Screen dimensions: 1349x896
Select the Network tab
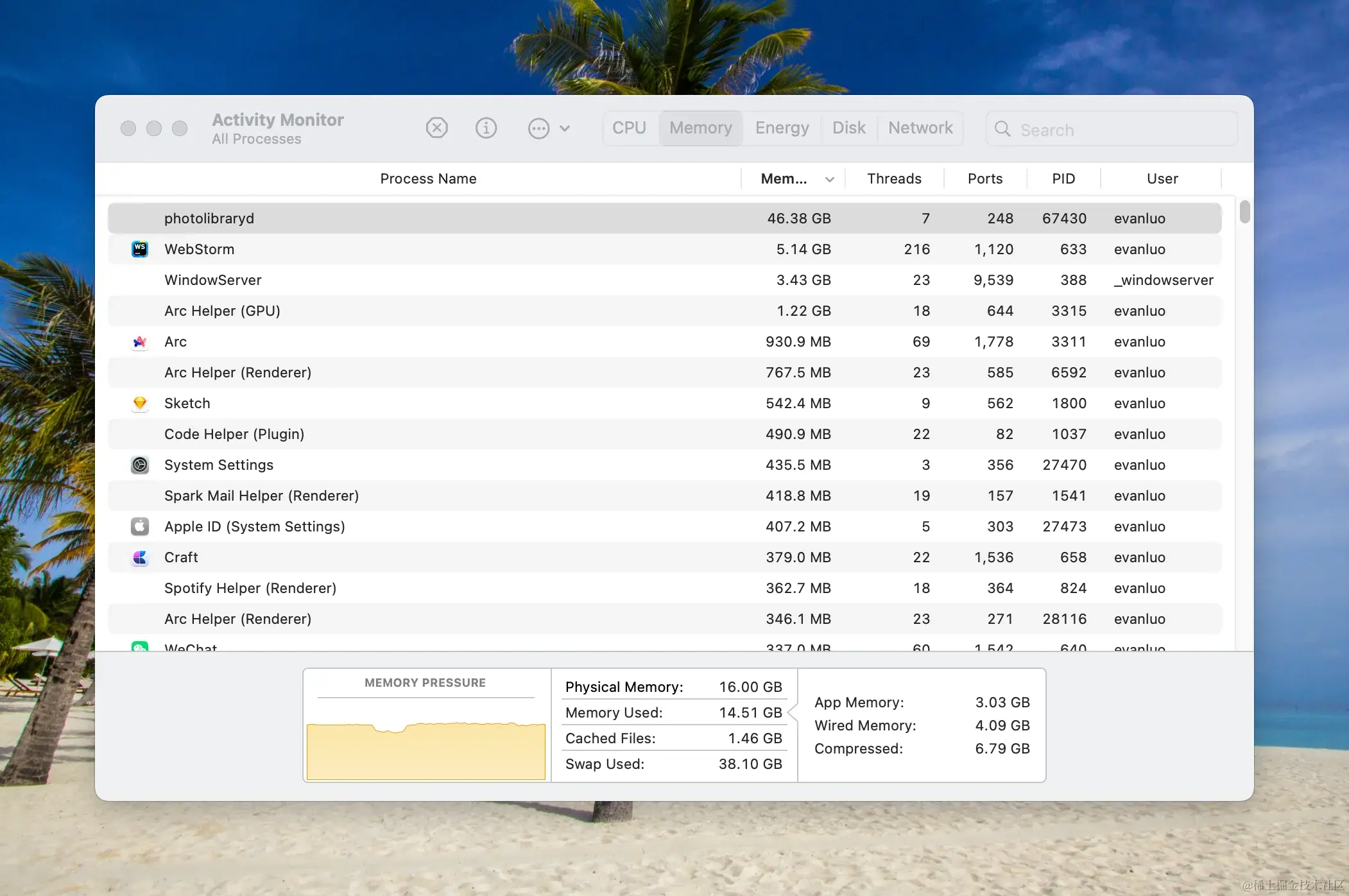[x=920, y=128]
